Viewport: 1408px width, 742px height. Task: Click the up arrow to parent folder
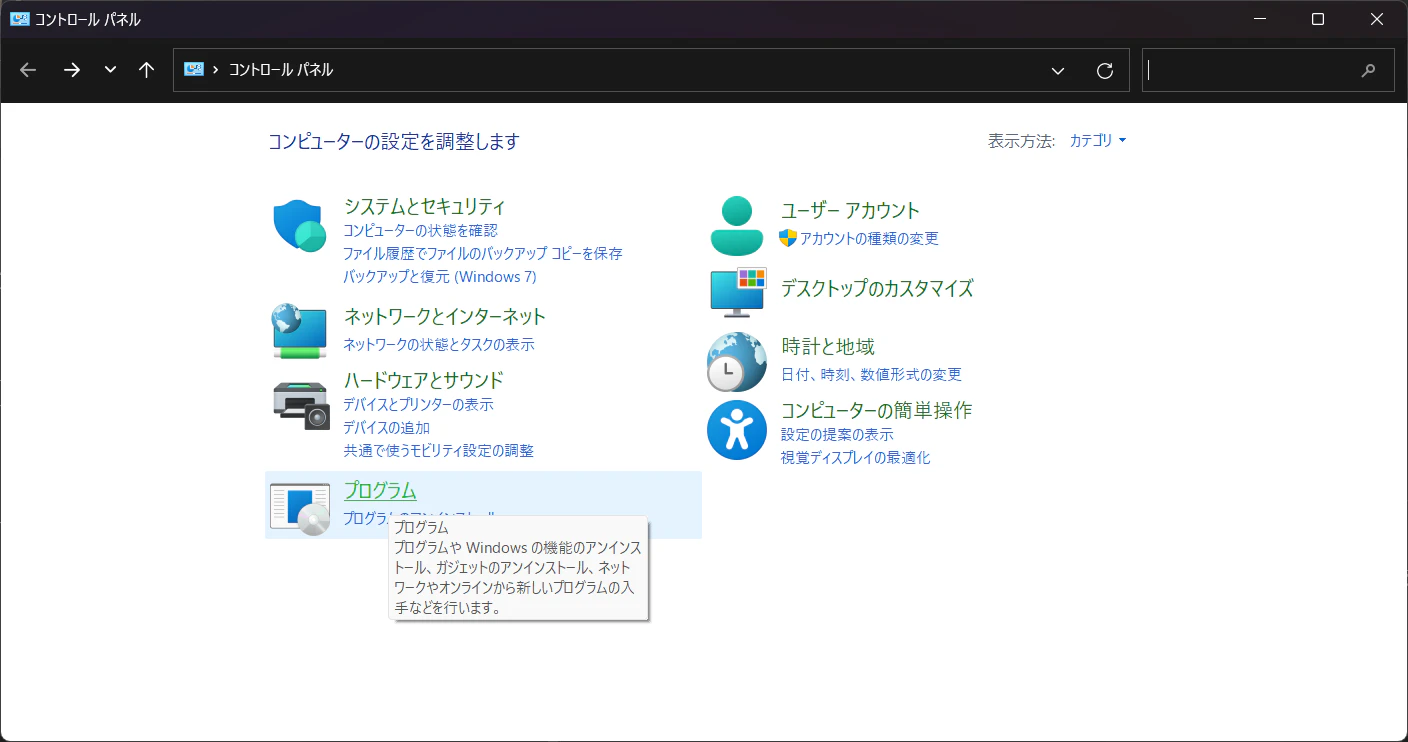[147, 70]
